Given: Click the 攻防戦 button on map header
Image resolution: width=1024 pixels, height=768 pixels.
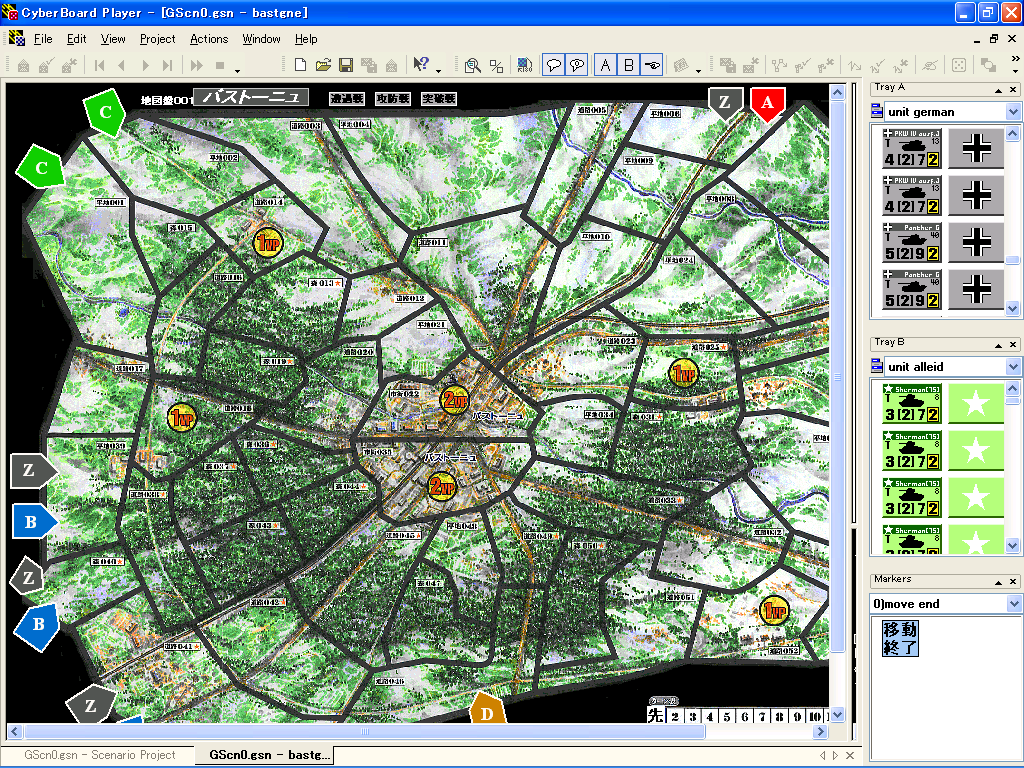Looking at the screenshot, I should tap(392, 99).
